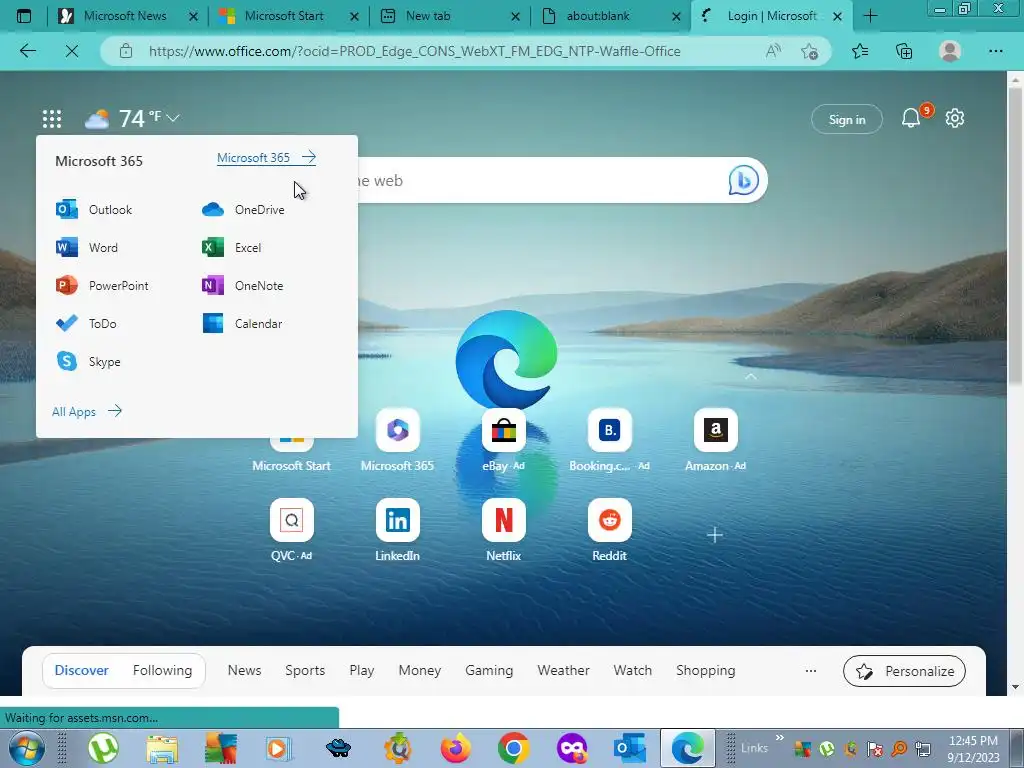Launch PowerPoint from the app list
The width and height of the screenshot is (1024, 768).
click(x=102, y=285)
